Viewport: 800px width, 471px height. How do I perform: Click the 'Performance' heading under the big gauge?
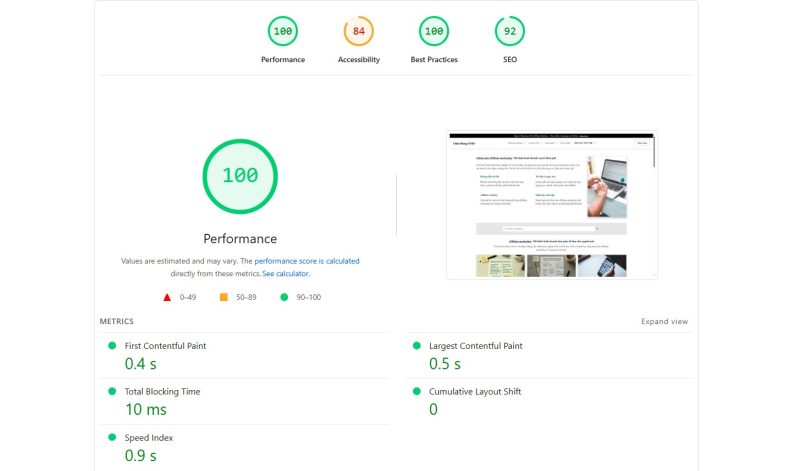[x=240, y=239]
